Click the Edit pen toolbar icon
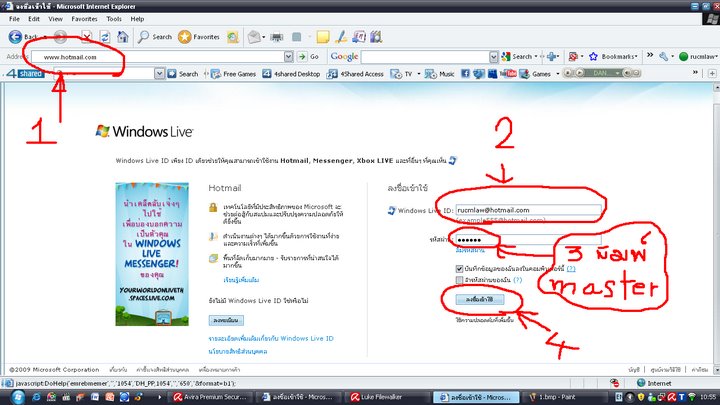The width and height of the screenshot is (720, 405). (341, 37)
